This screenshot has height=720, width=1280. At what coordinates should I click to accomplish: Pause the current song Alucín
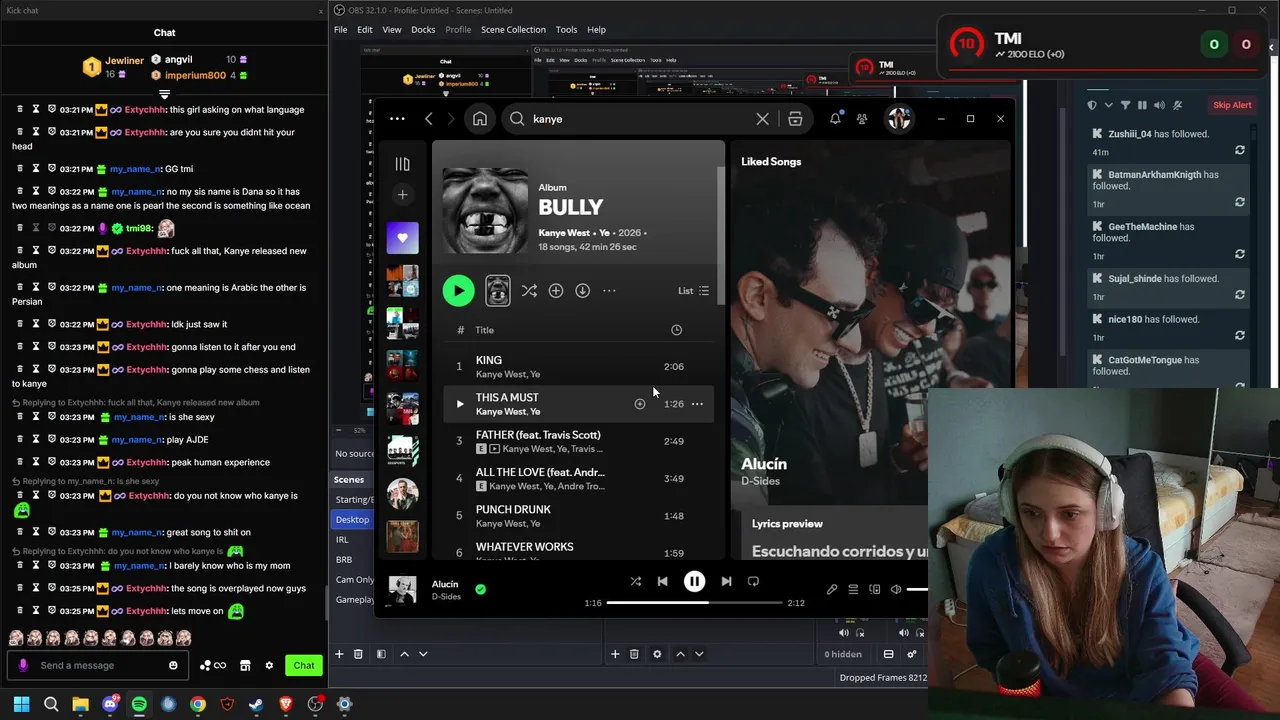pyautogui.click(x=694, y=581)
